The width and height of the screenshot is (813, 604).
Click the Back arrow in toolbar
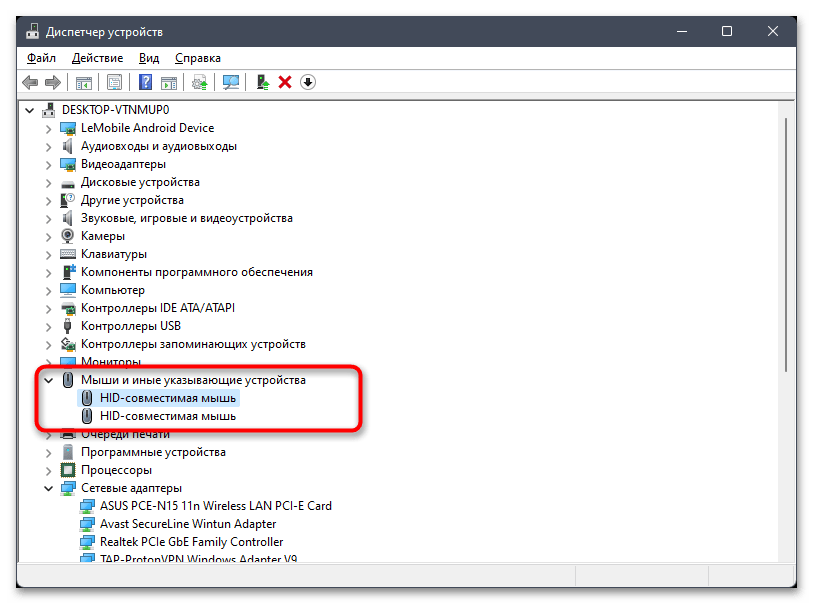coord(30,82)
